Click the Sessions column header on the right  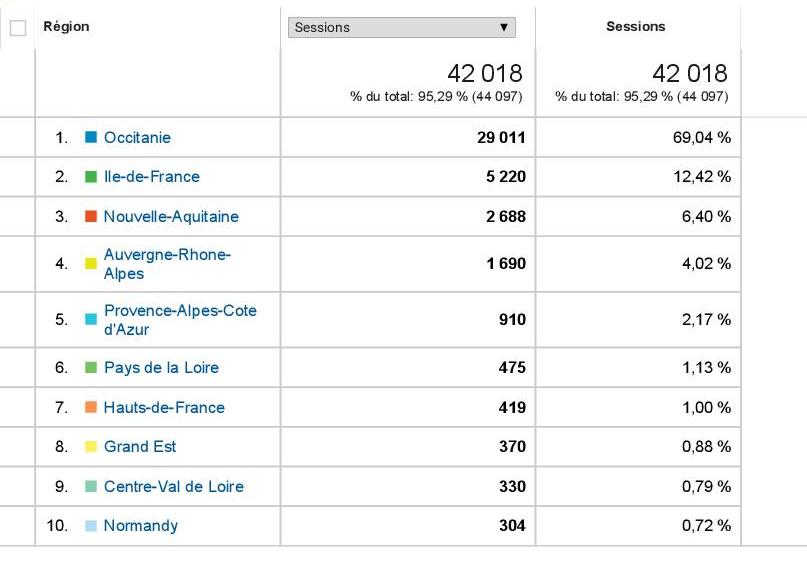click(x=635, y=27)
